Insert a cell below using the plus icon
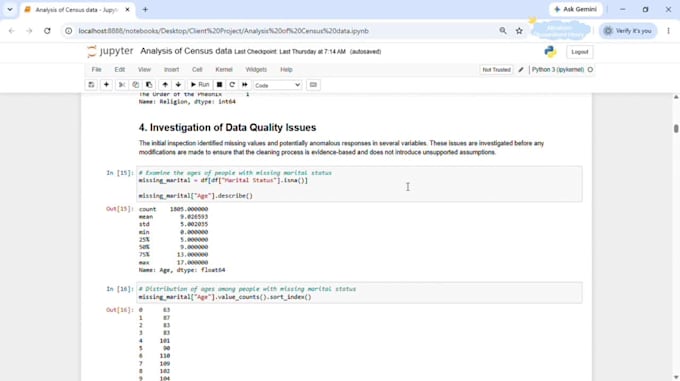 [106, 85]
